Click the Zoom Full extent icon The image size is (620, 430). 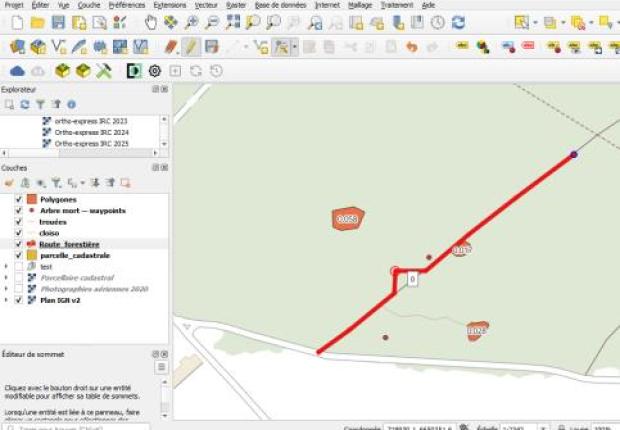[233, 22]
